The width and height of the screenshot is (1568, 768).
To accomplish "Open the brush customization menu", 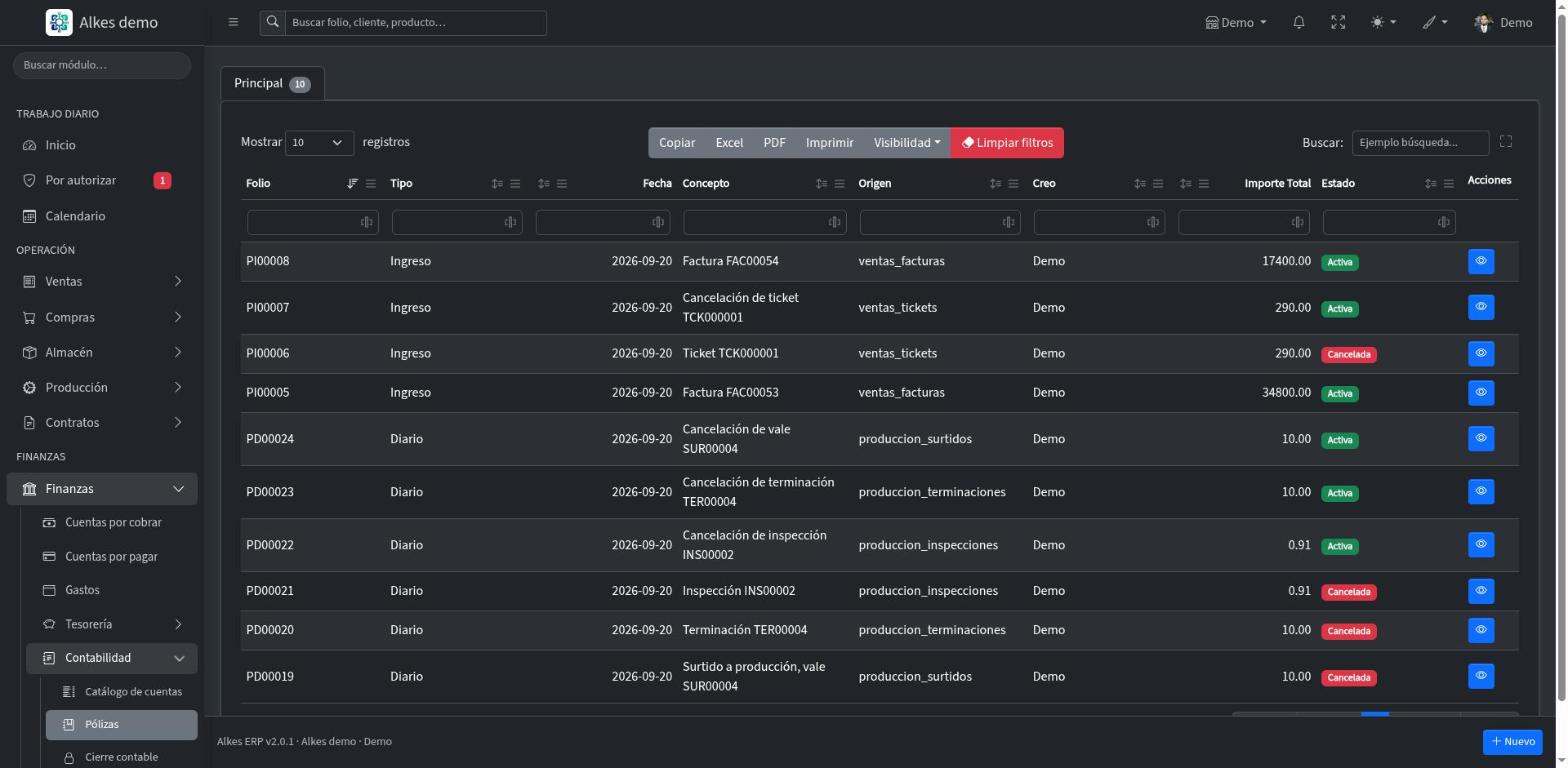I will [1435, 22].
